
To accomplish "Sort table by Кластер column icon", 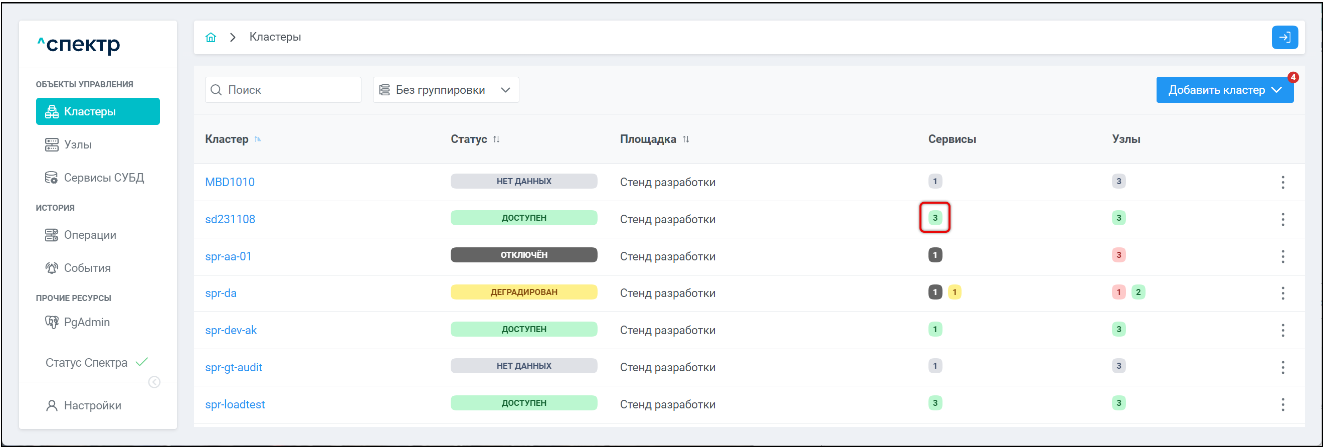I will [257, 139].
